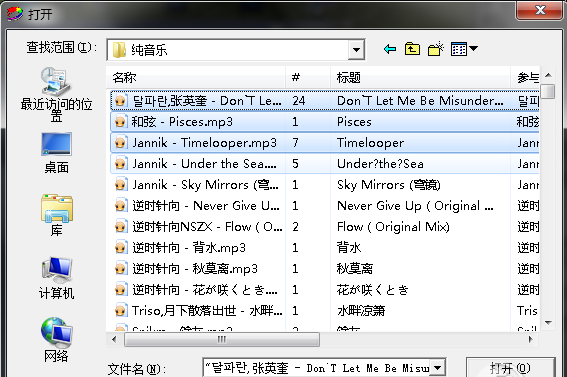Click mp3 icon of 秋葉离.mp3 row

click(121, 269)
